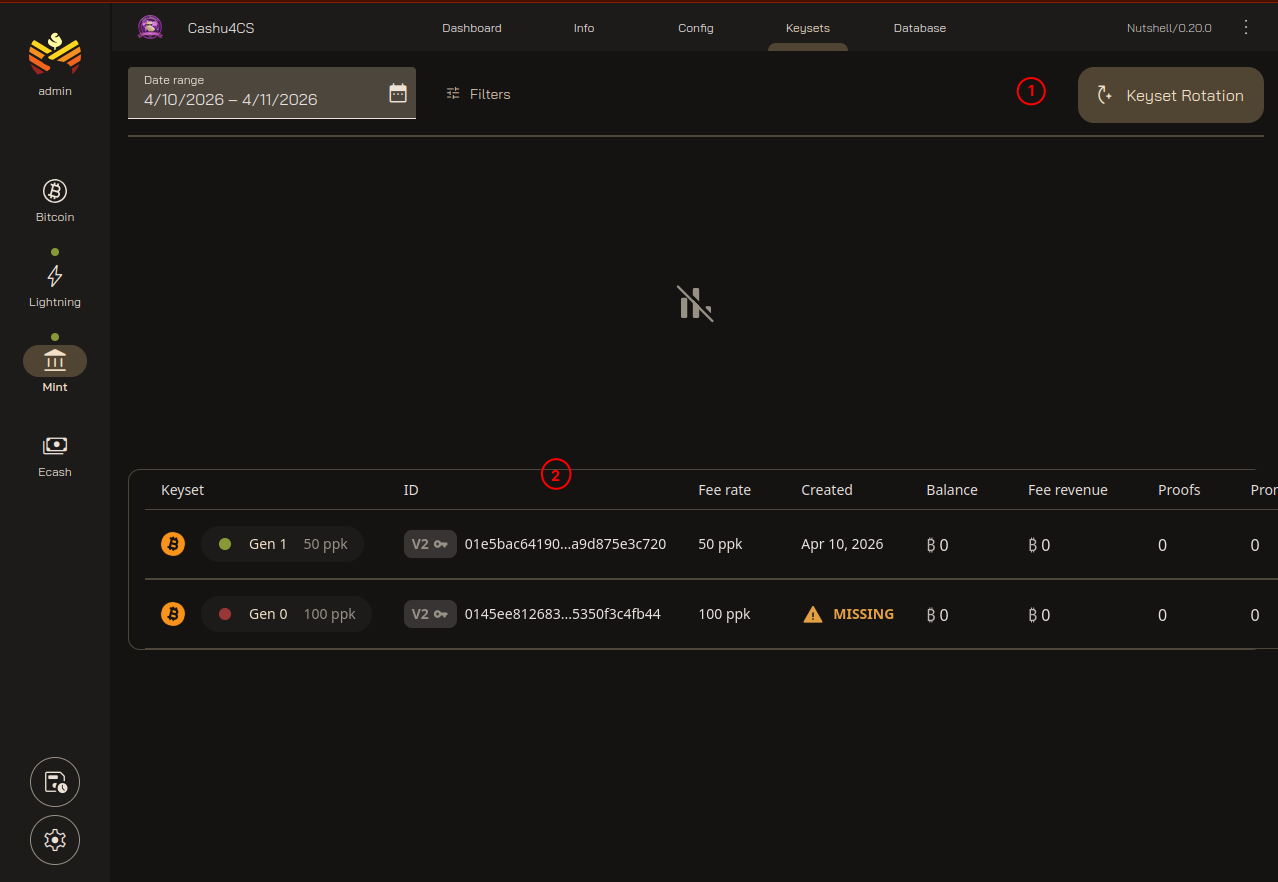Click the settings gear icon
Viewport: 1278px width, 882px height.
[x=55, y=840]
